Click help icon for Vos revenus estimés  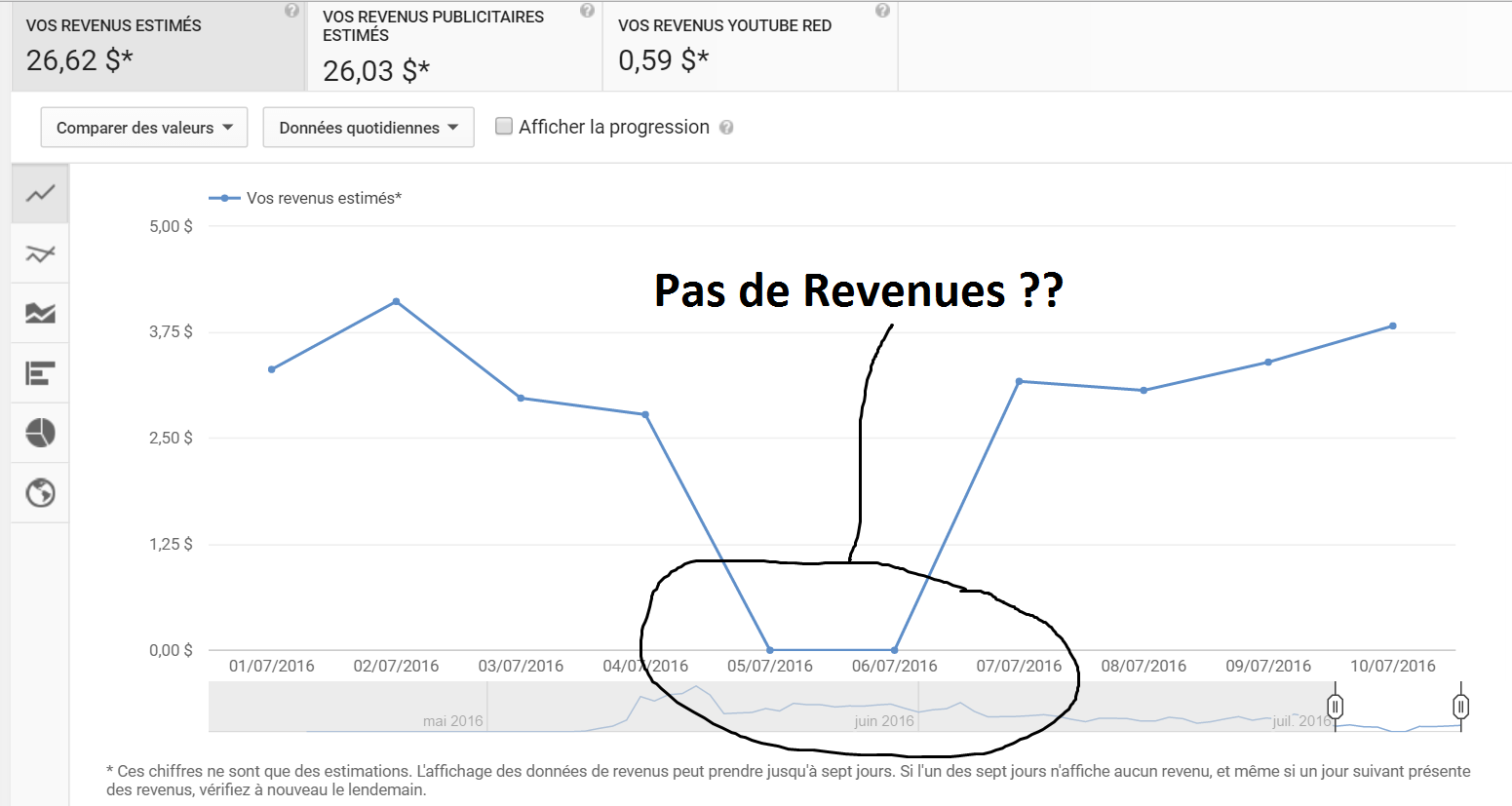(291, 11)
